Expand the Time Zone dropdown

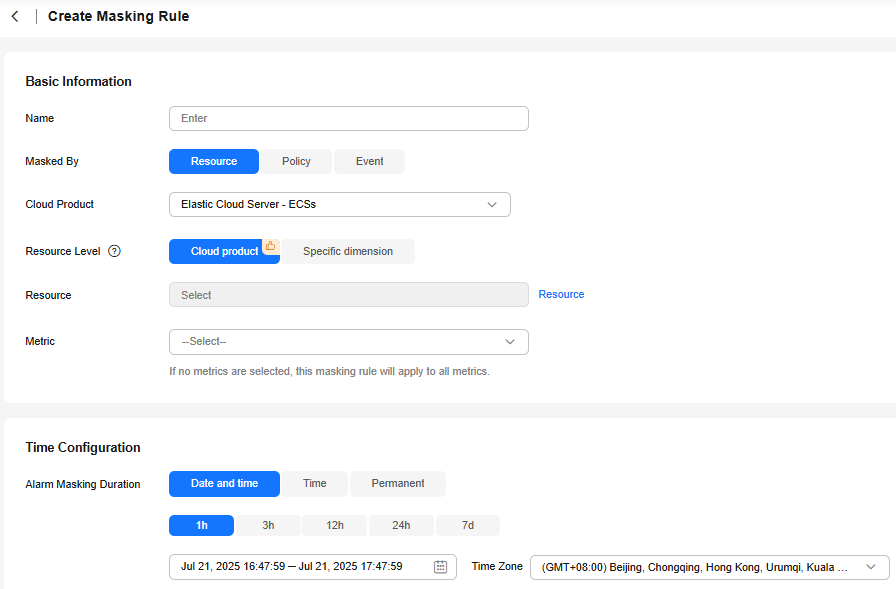(x=709, y=567)
